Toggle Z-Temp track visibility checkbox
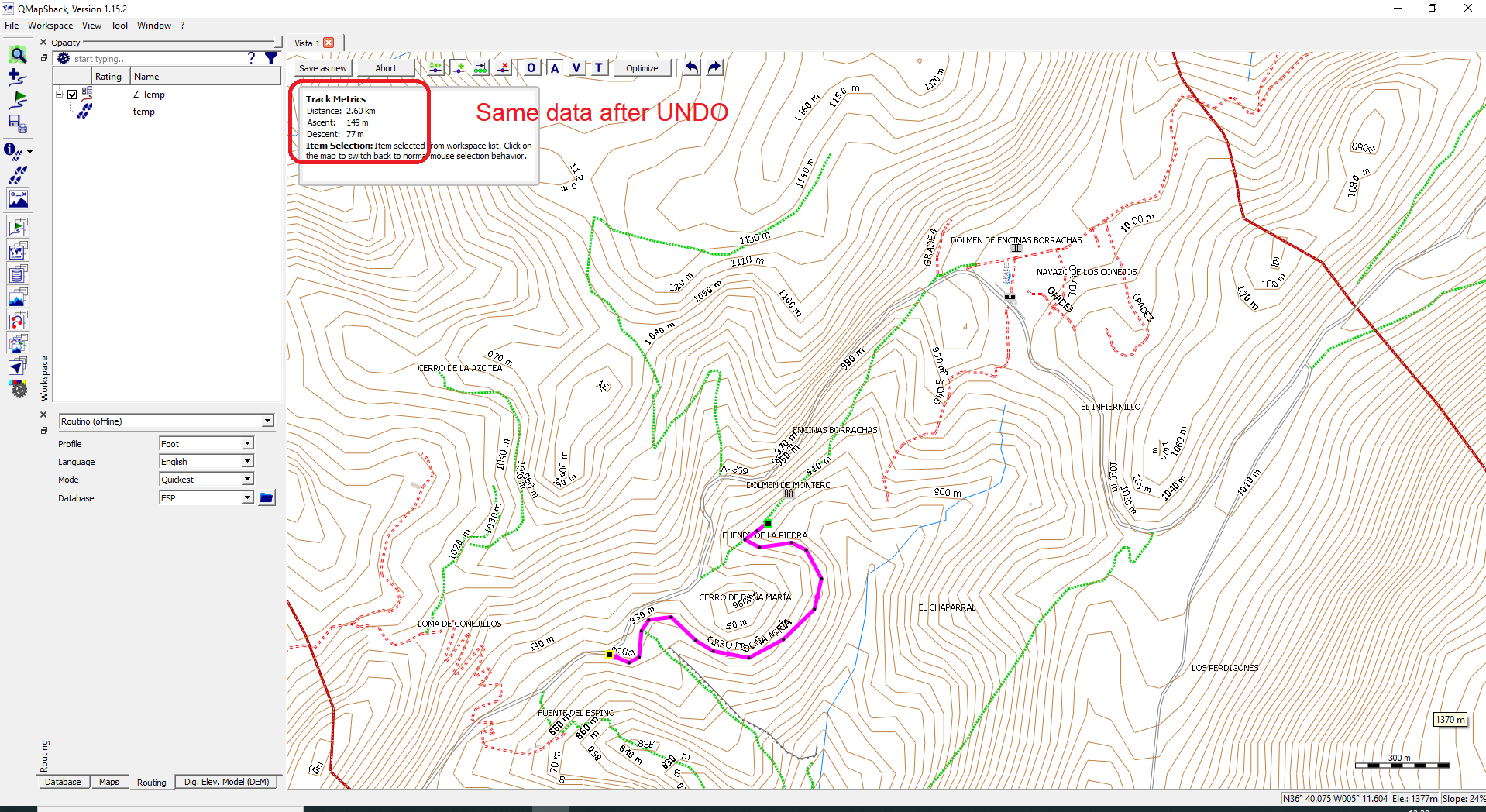Image resolution: width=1486 pixels, height=812 pixels. (71, 94)
